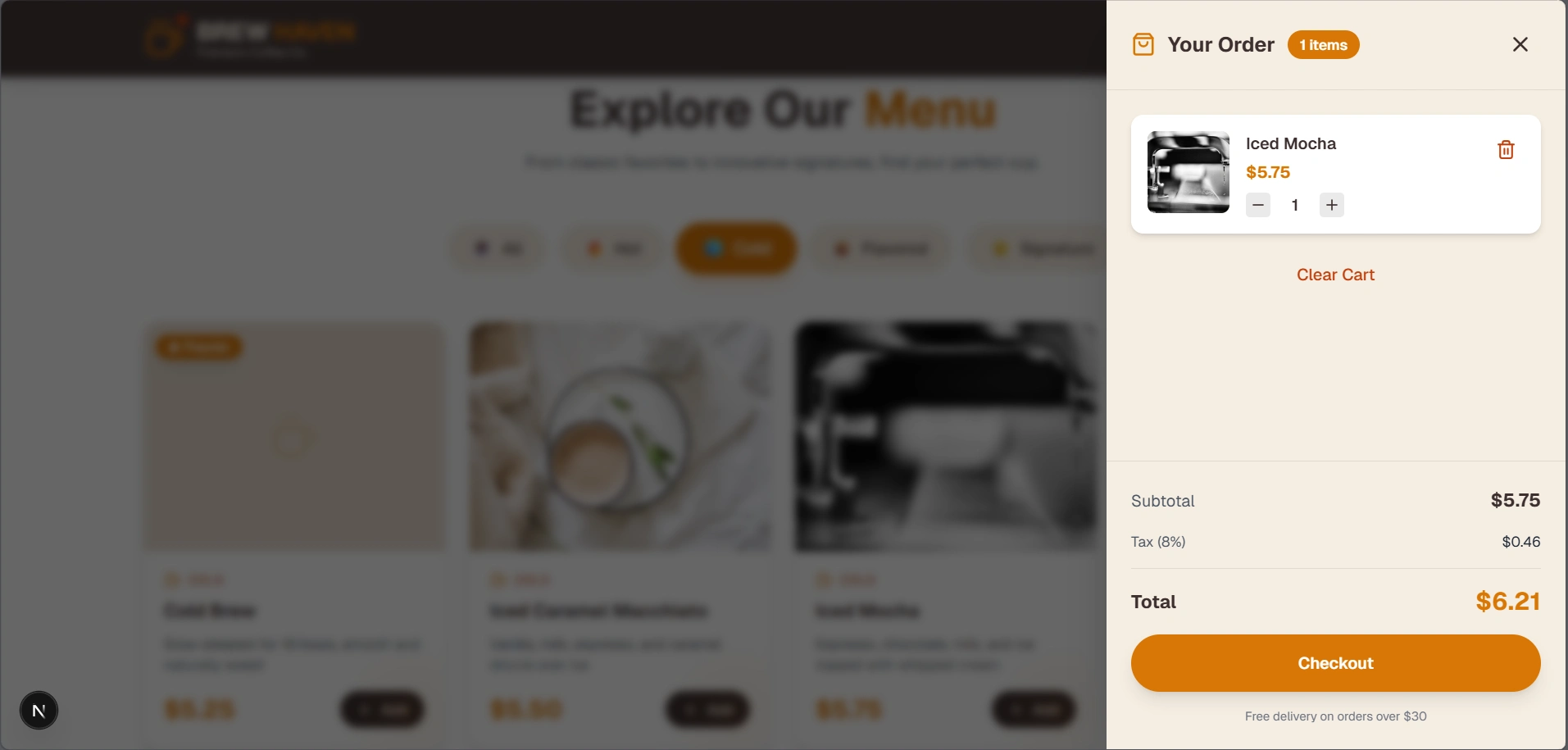Increase Iced Mocha quantity with plus button
The image size is (1568, 750).
[x=1332, y=205]
